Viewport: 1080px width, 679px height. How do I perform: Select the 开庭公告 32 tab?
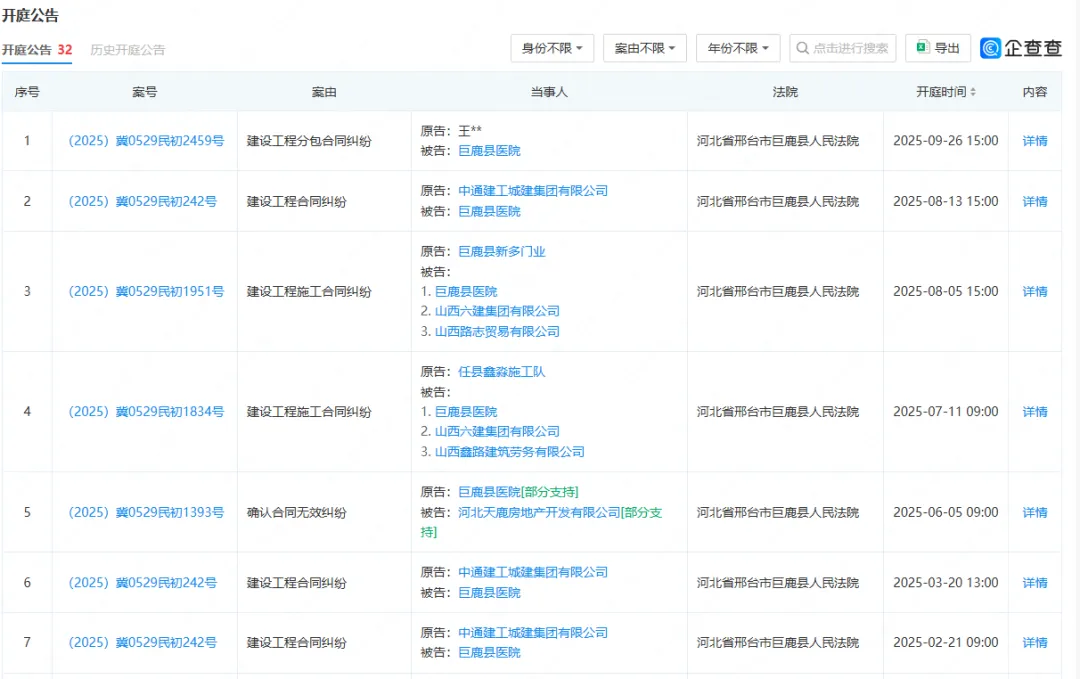coord(37,50)
